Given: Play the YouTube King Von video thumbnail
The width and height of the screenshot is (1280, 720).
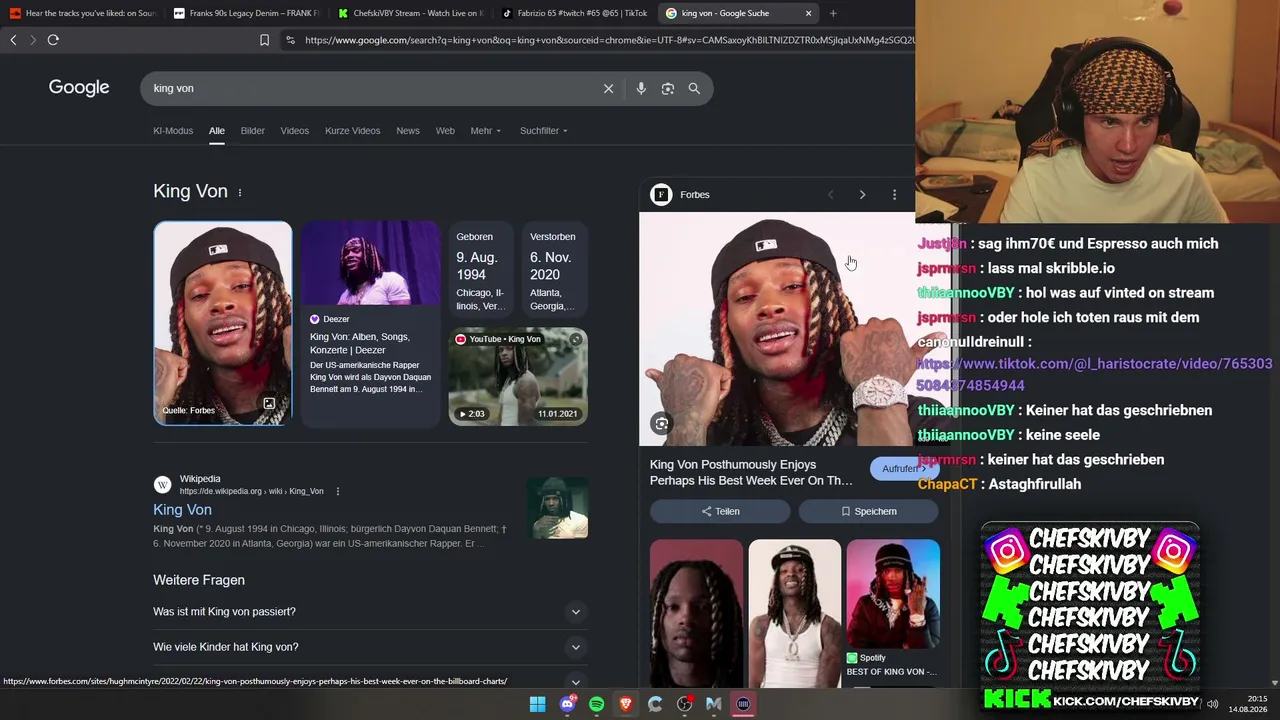Looking at the screenshot, I should click(518, 377).
